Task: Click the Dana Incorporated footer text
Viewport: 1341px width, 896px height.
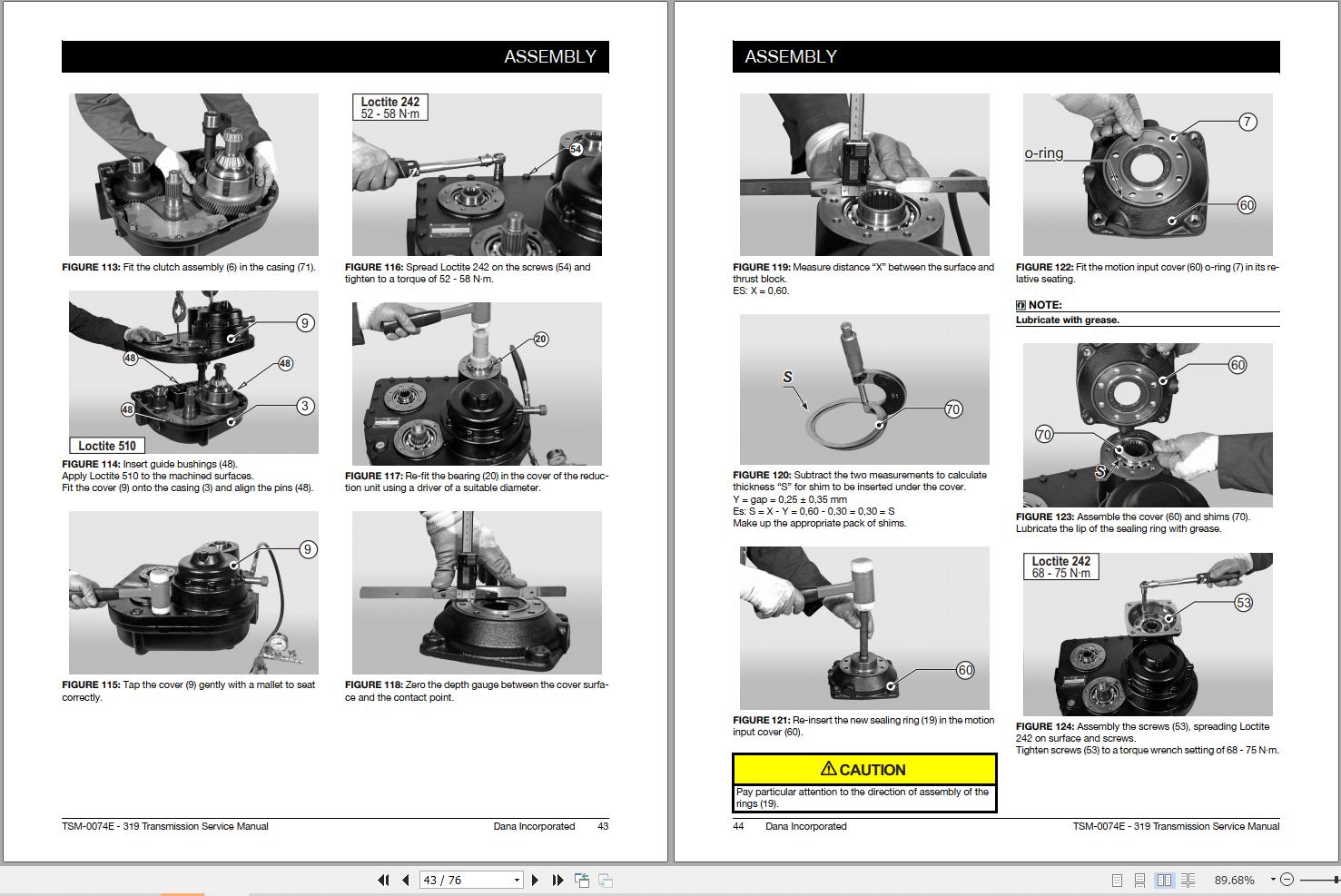Action: [x=535, y=826]
